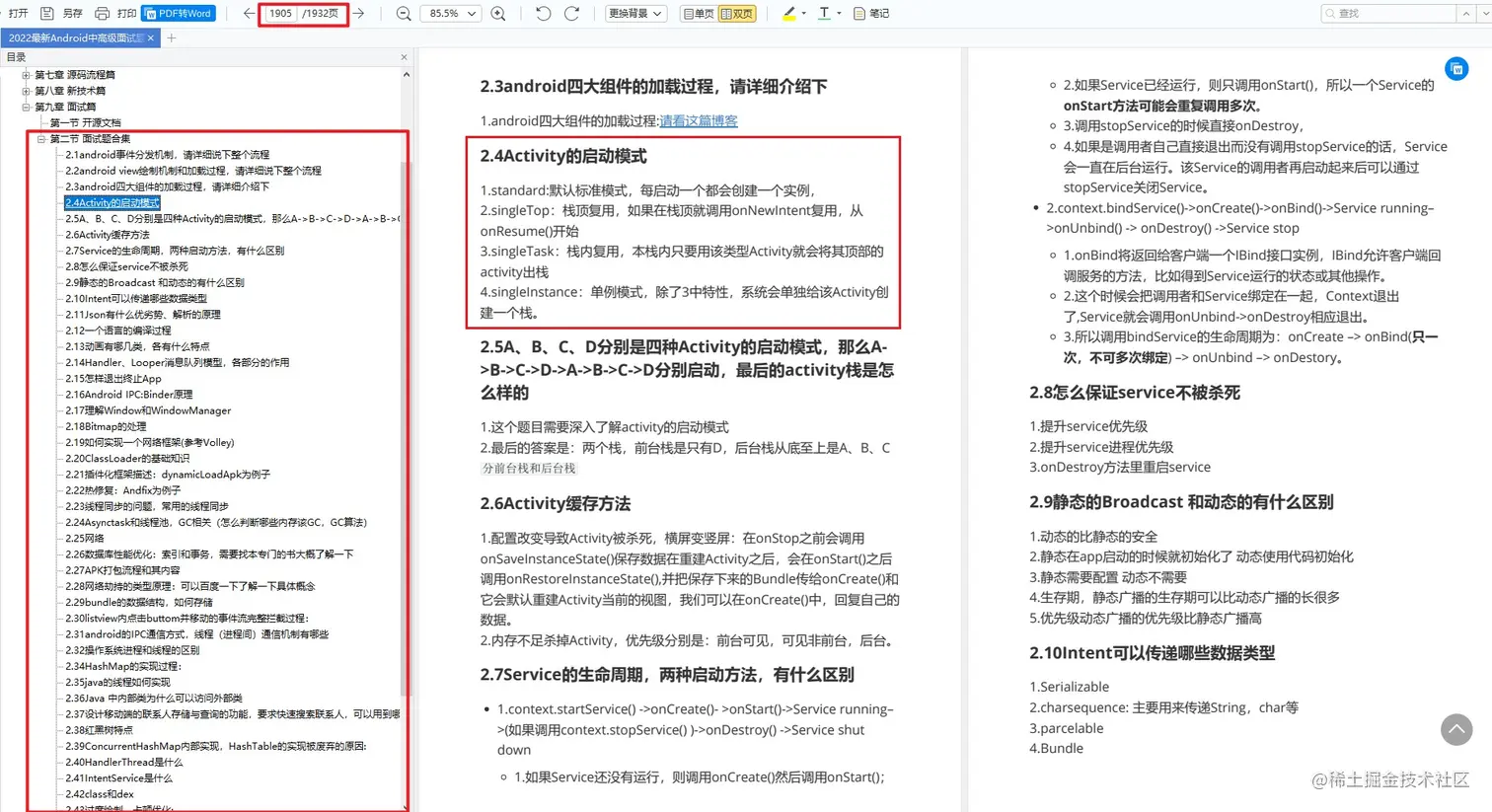Screen dimensions: 1492x812
Task: Open a new PDF file
Action: tap(17, 13)
